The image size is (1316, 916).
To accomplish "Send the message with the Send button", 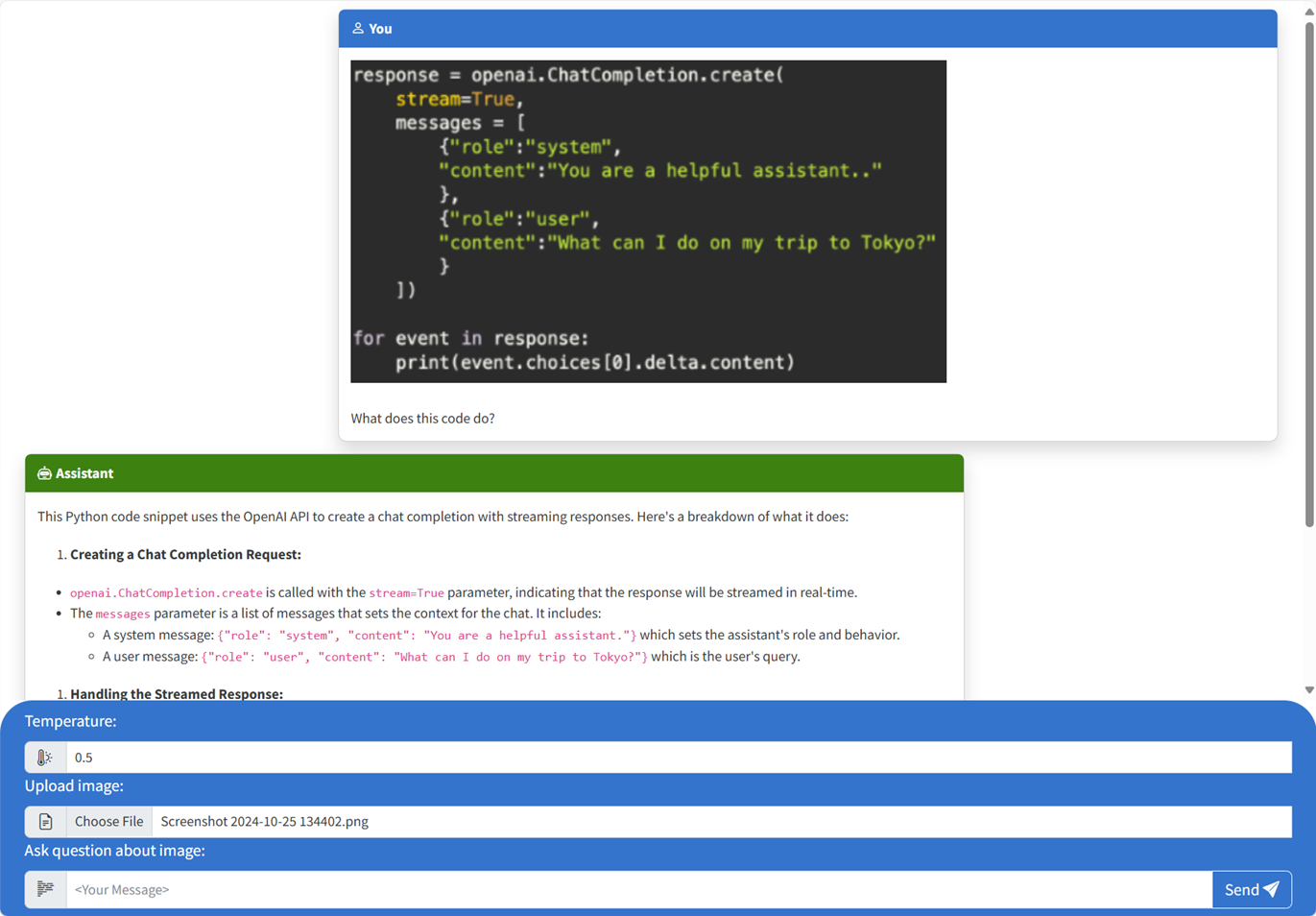I will [x=1252, y=889].
